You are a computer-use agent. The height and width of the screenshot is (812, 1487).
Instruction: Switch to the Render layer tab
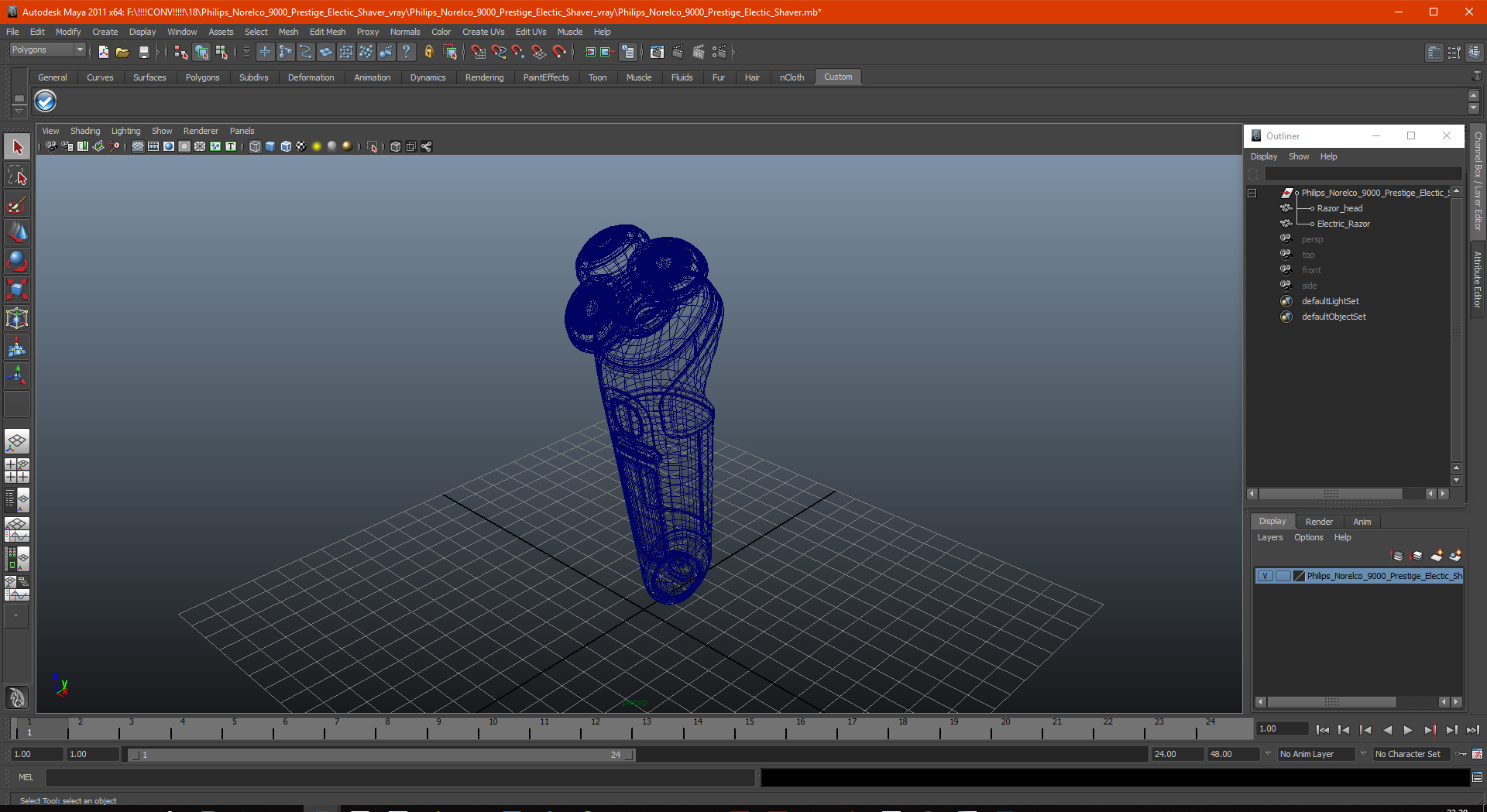click(x=1319, y=522)
